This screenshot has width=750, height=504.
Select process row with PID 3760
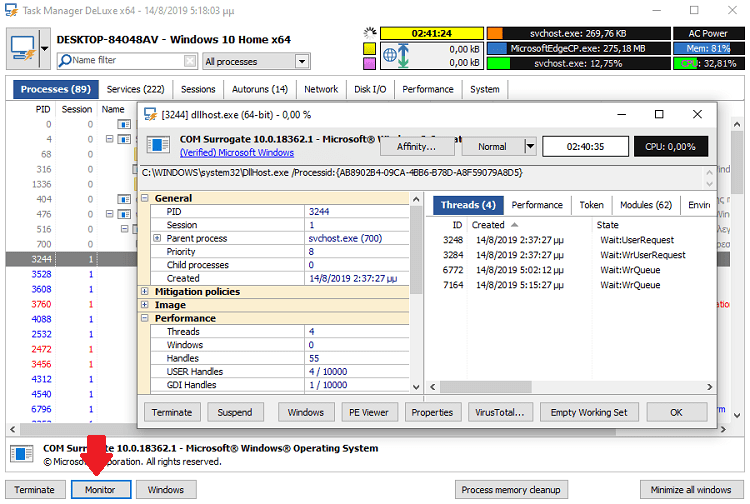pos(71,304)
